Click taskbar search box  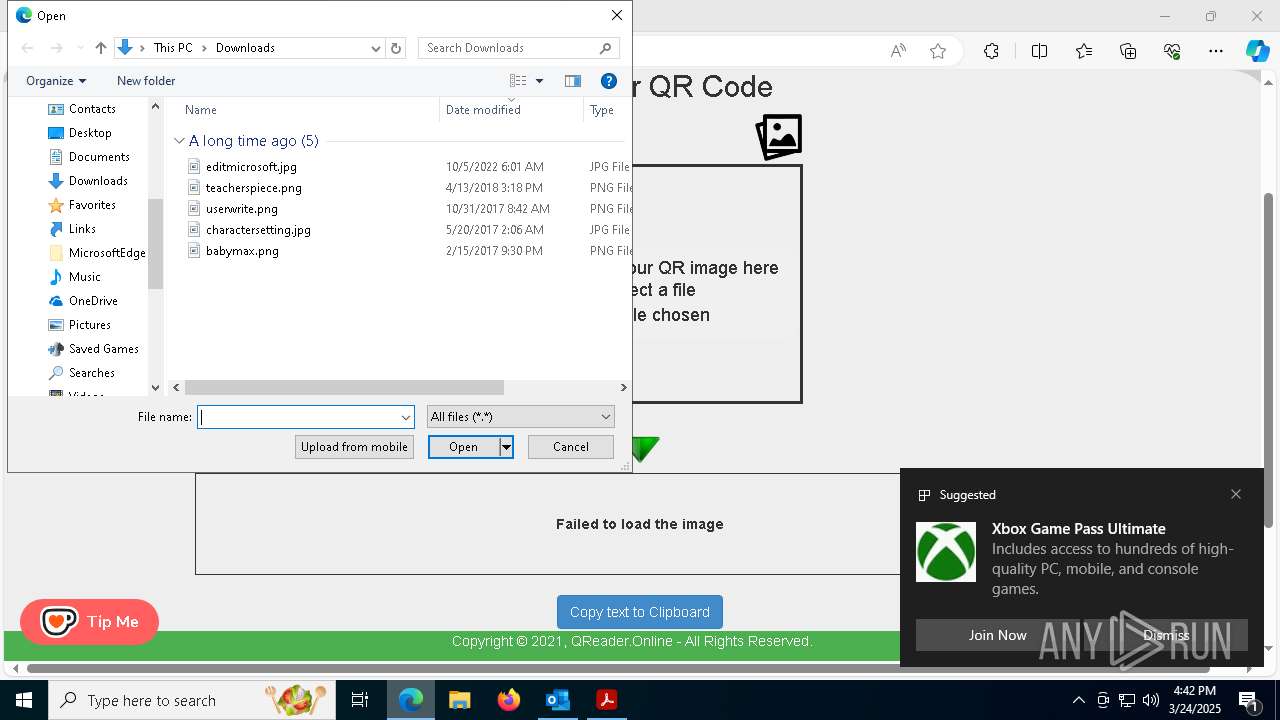(192, 700)
